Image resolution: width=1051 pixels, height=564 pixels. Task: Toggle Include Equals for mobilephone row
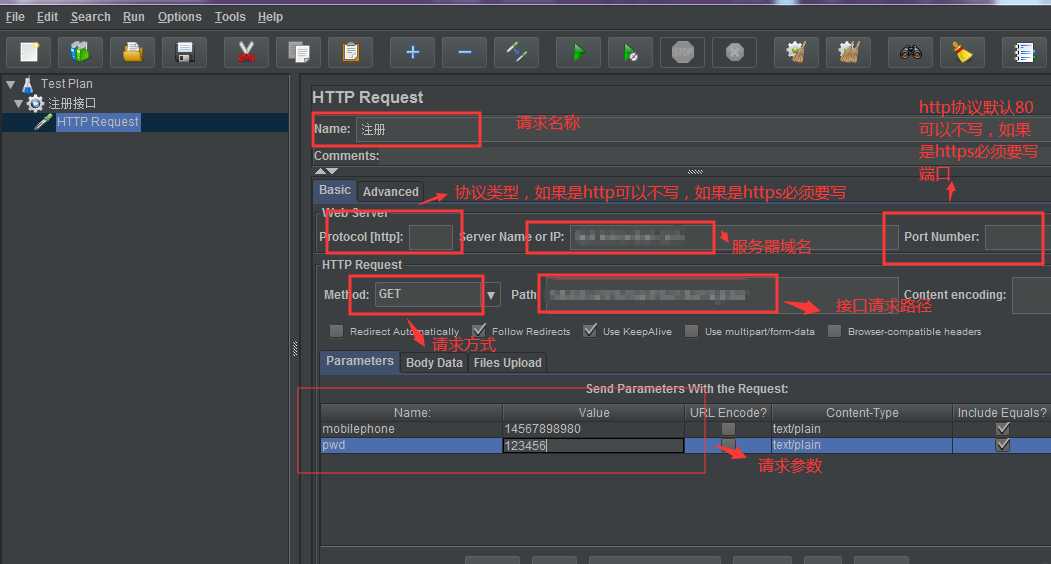1003,429
